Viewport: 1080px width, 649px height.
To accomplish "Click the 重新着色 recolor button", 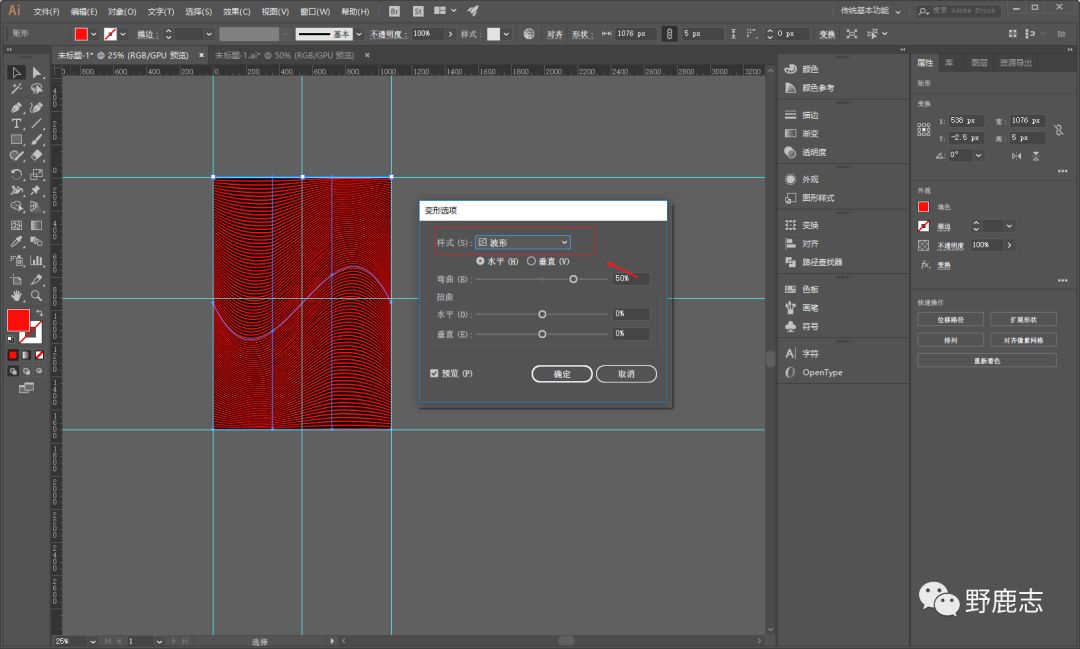I will tap(986, 360).
